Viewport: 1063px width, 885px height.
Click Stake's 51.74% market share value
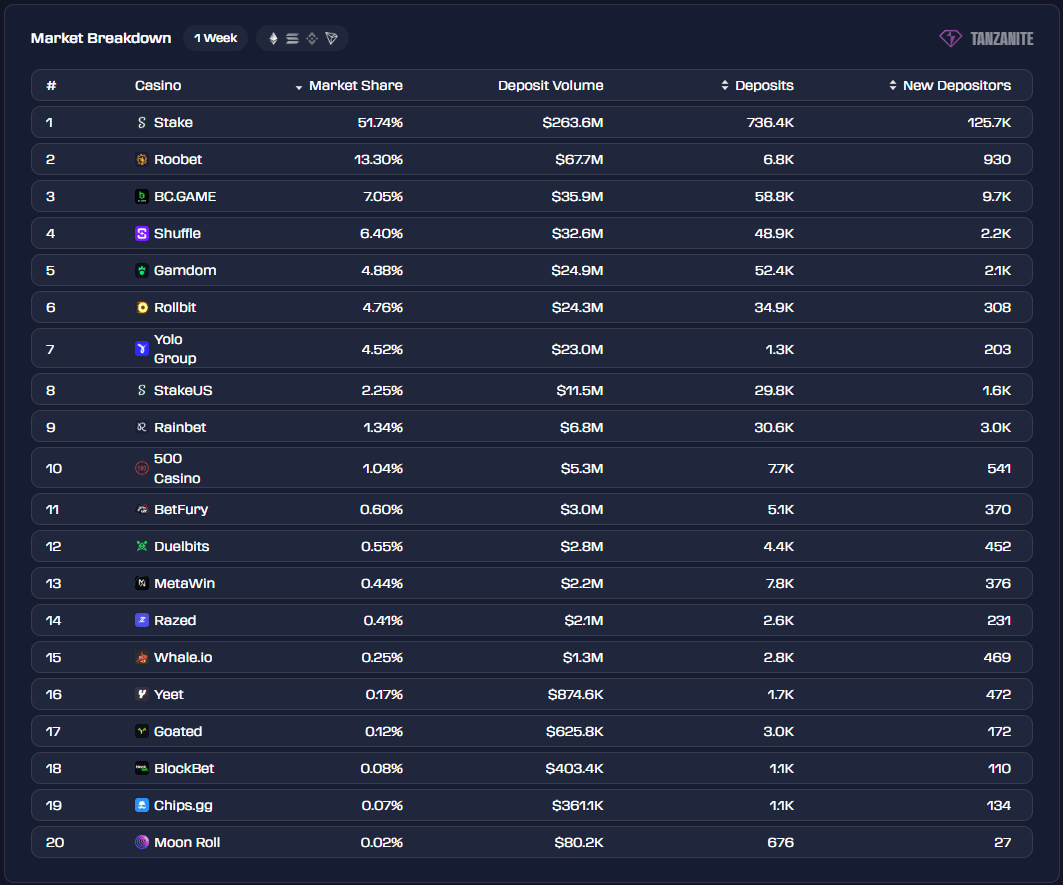tap(380, 123)
